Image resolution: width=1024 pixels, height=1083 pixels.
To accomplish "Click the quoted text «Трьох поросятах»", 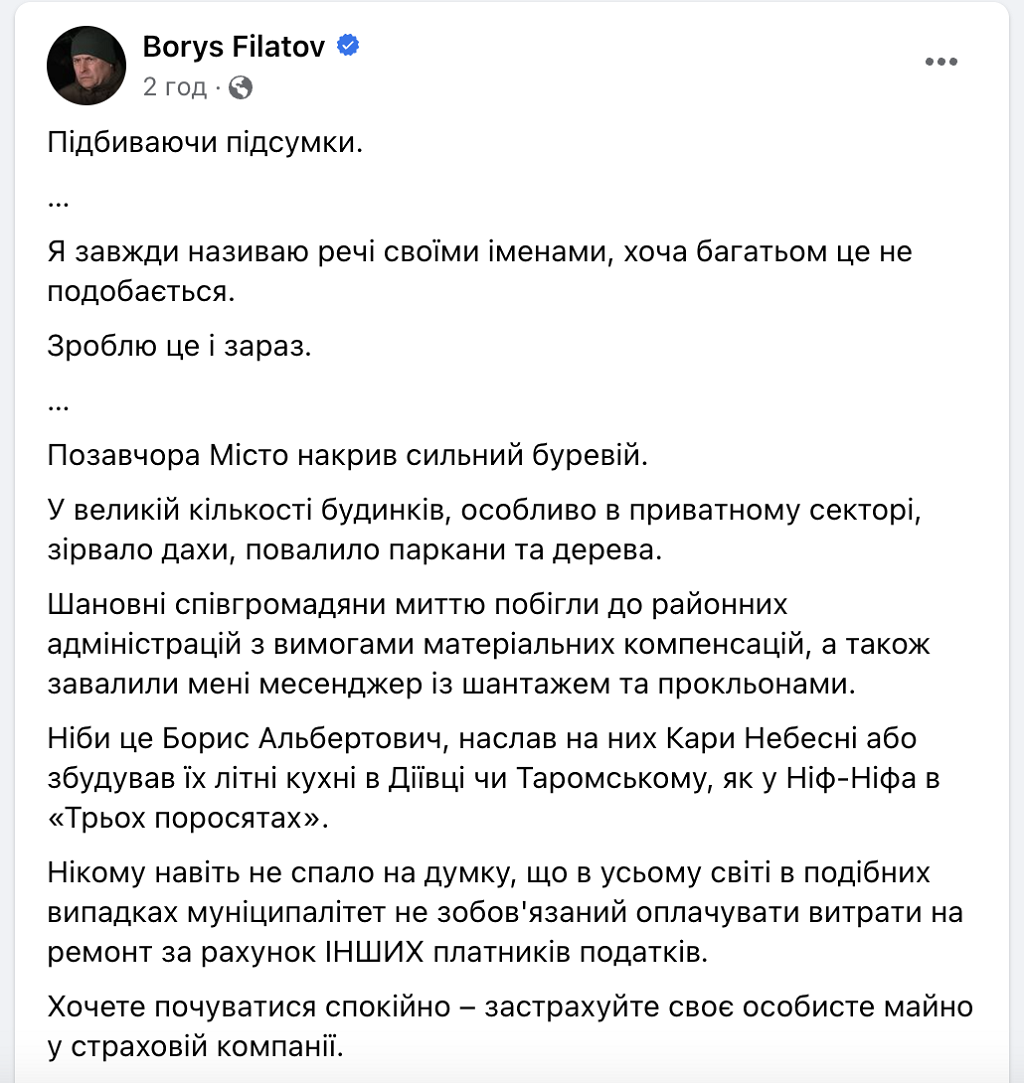I will coord(189,819).
